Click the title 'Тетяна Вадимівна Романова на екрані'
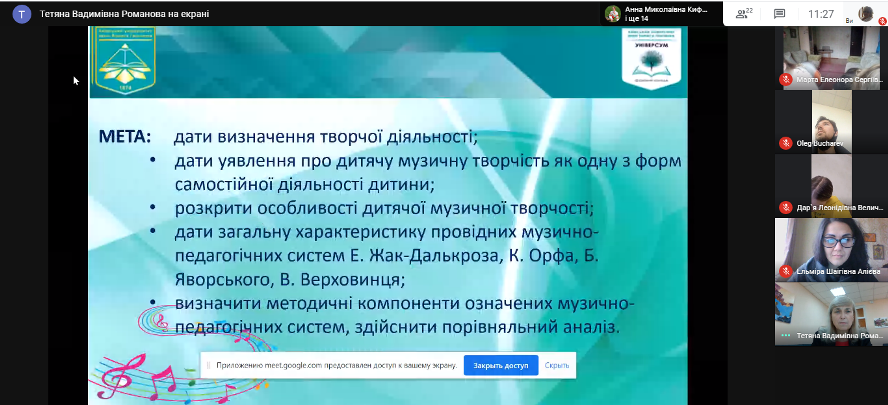888x405 pixels. pyautogui.click(x=124, y=14)
